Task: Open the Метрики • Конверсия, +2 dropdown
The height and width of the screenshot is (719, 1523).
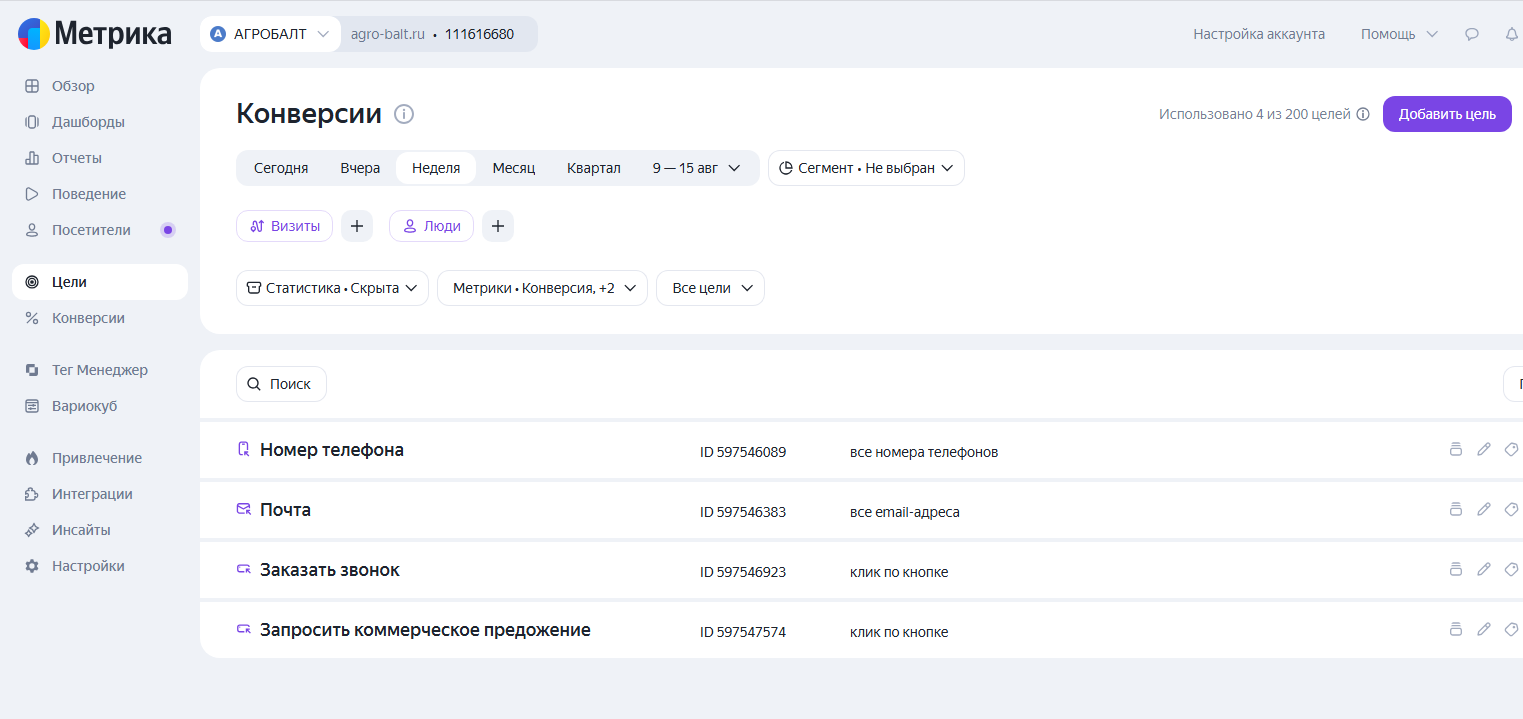Action: [542, 288]
